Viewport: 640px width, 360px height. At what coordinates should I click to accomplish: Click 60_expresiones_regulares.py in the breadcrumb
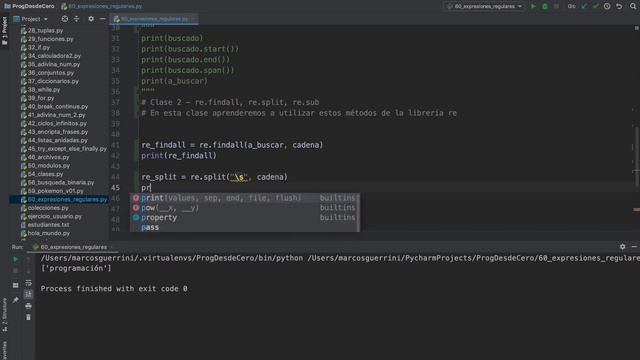point(102,6)
